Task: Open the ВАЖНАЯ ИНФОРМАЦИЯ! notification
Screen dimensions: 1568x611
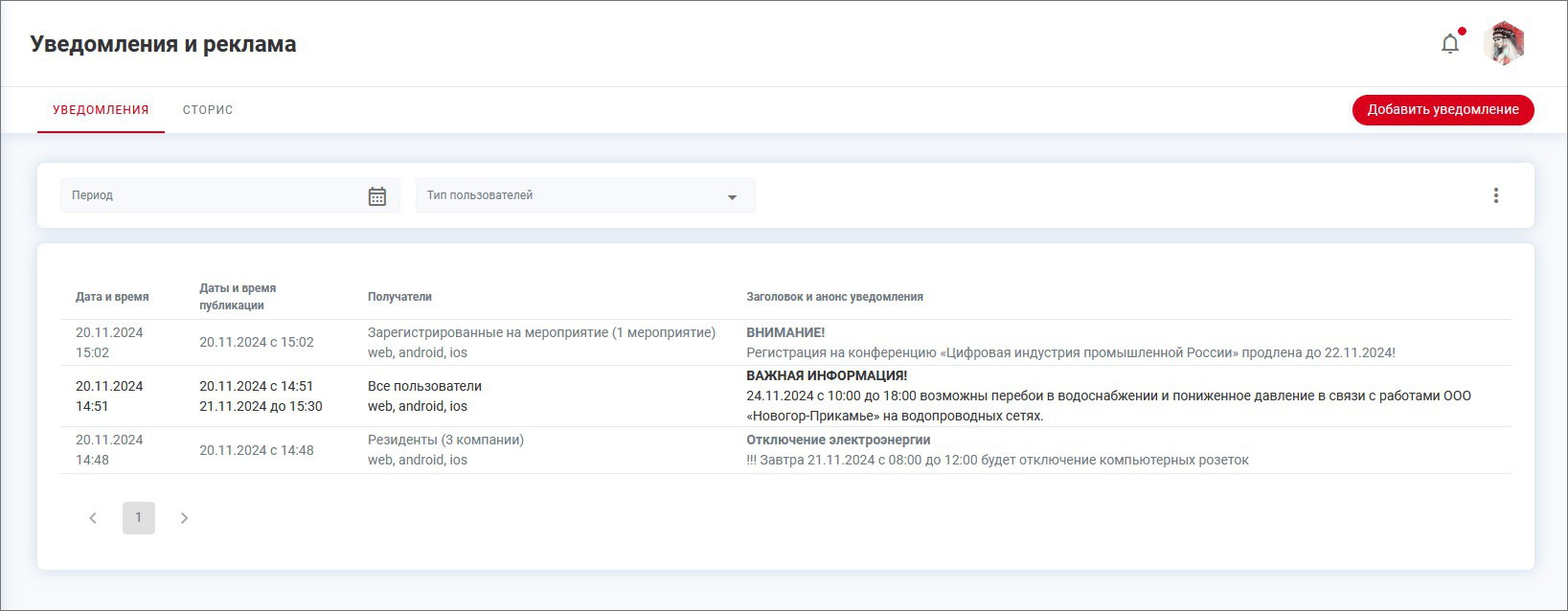Action: point(827,375)
